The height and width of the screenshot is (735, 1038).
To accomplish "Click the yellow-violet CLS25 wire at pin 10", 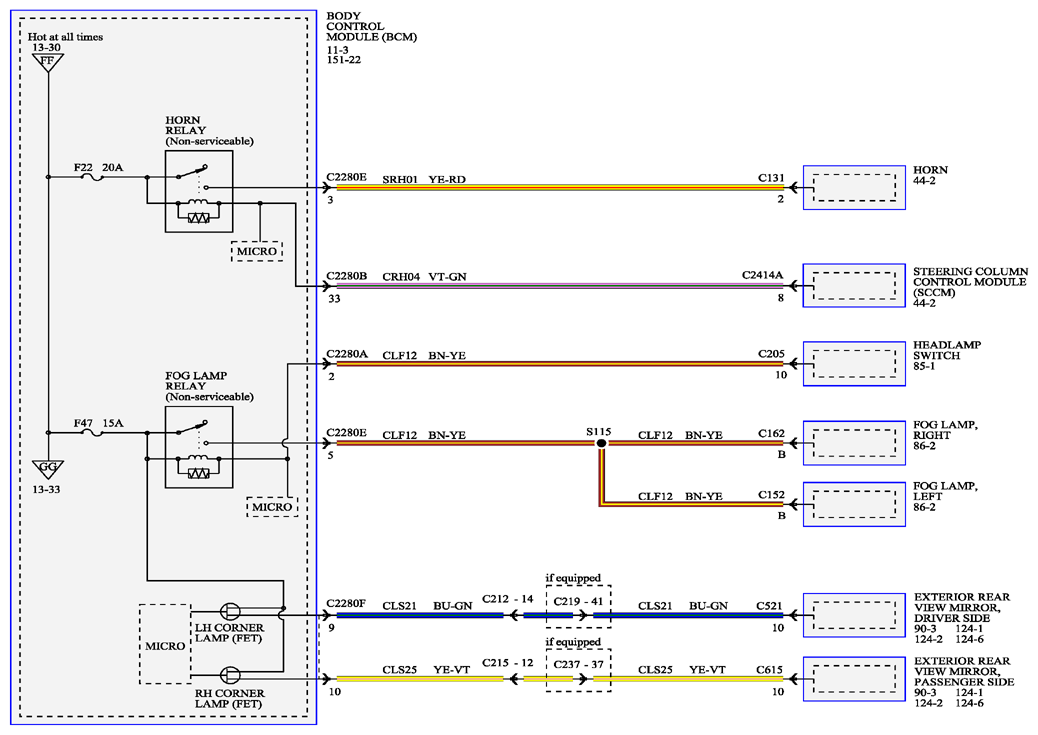I will [420, 679].
